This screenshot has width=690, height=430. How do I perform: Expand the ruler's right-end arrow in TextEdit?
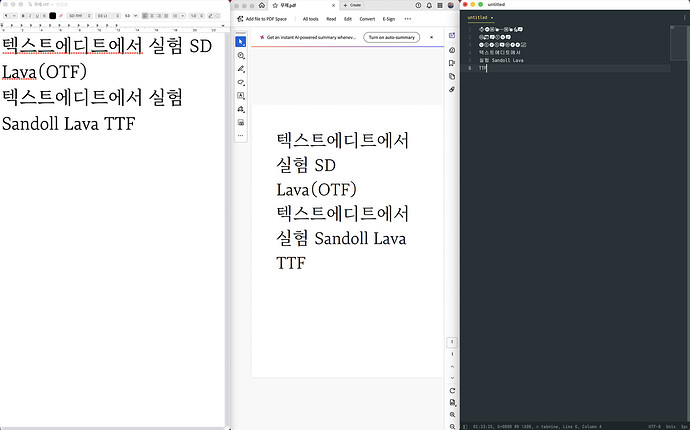click(223, 26)
